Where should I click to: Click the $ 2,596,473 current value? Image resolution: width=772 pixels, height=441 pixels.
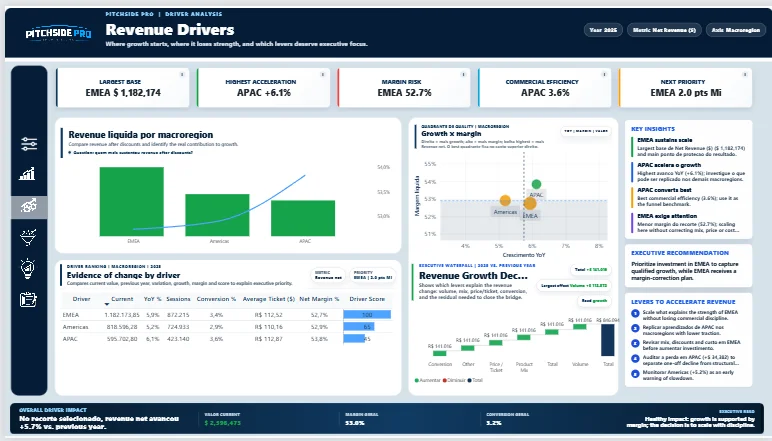(x=223, y=423)
